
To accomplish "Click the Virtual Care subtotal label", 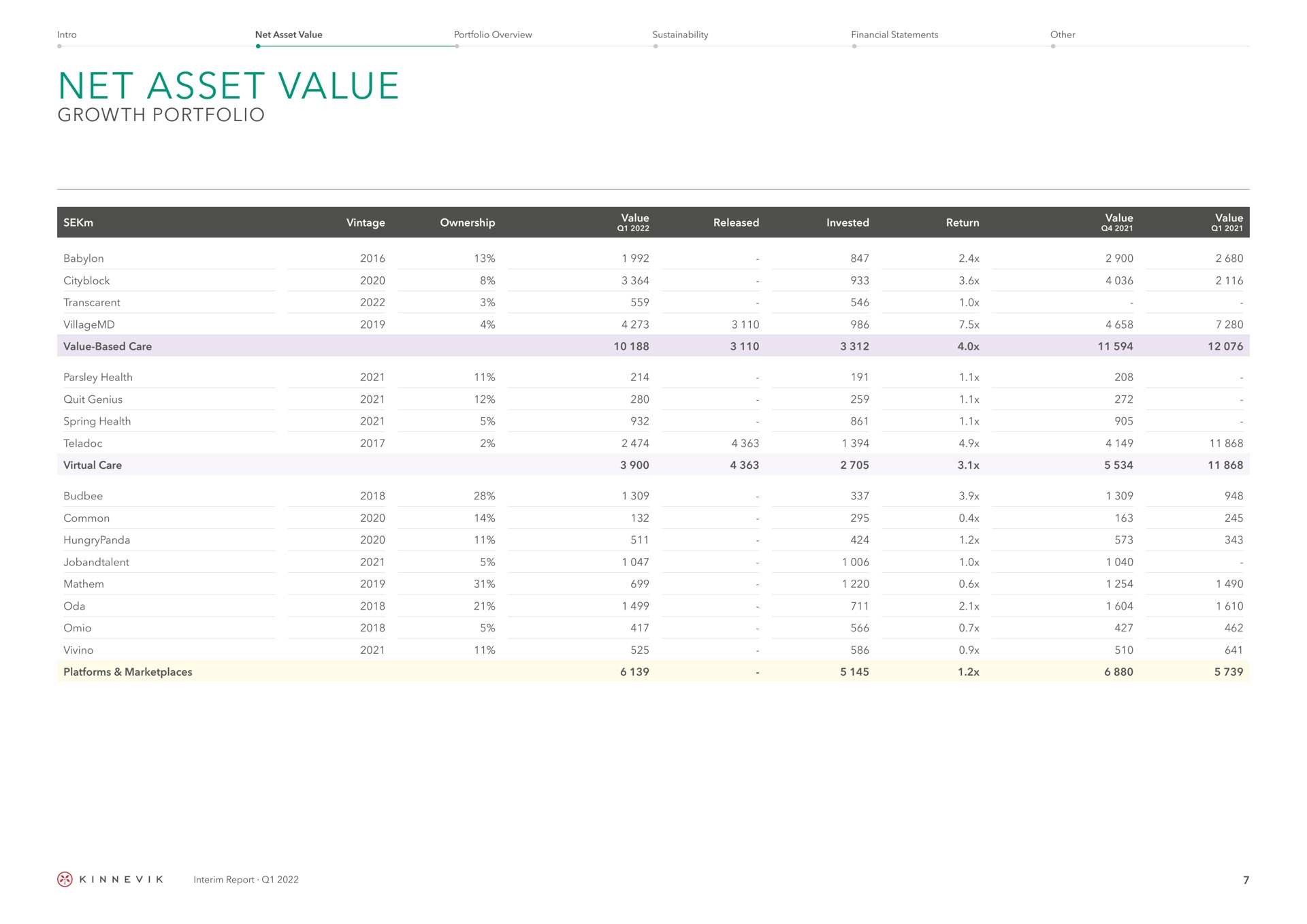I will click(93, 465).
